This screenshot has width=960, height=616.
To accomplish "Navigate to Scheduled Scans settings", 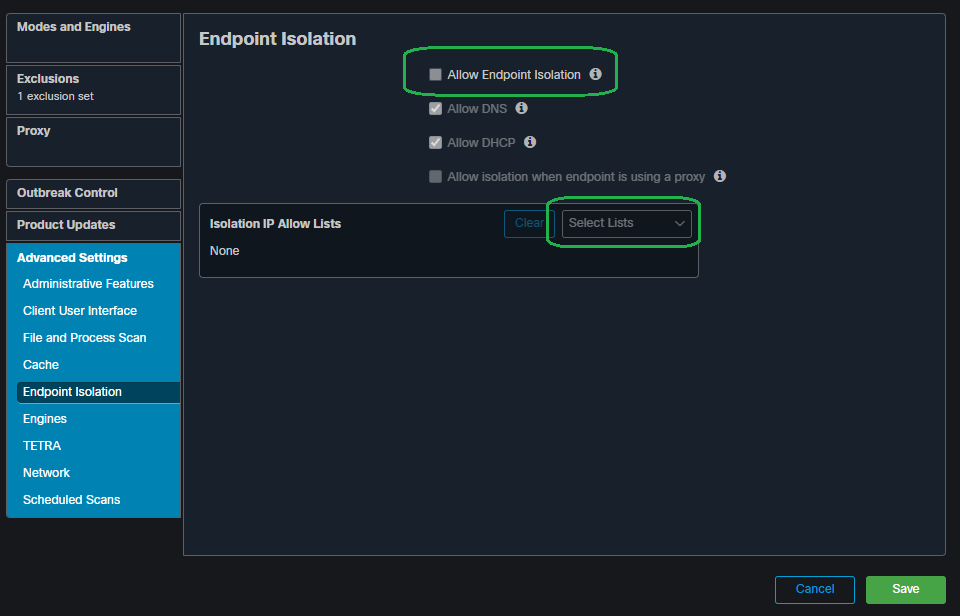I will 71,500.
